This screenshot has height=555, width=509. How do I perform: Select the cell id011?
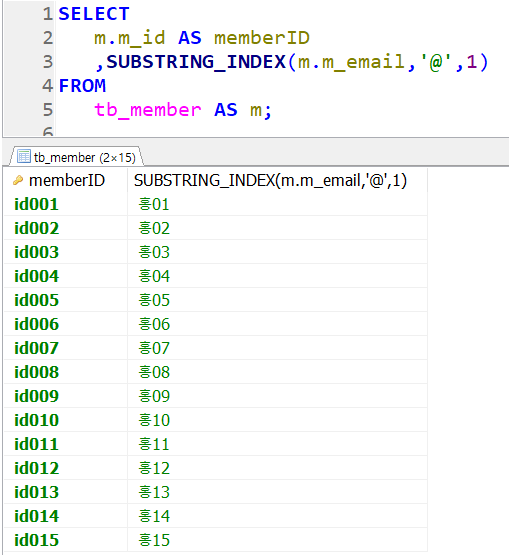click(x=66, y=444)
